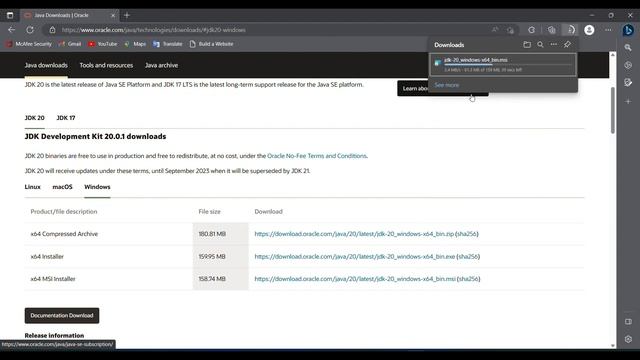Image resolution: width=640 pixels, height=360 pixels.
Task: Open the Bing Copilot sidebar button
Action: tap(628, 30)
